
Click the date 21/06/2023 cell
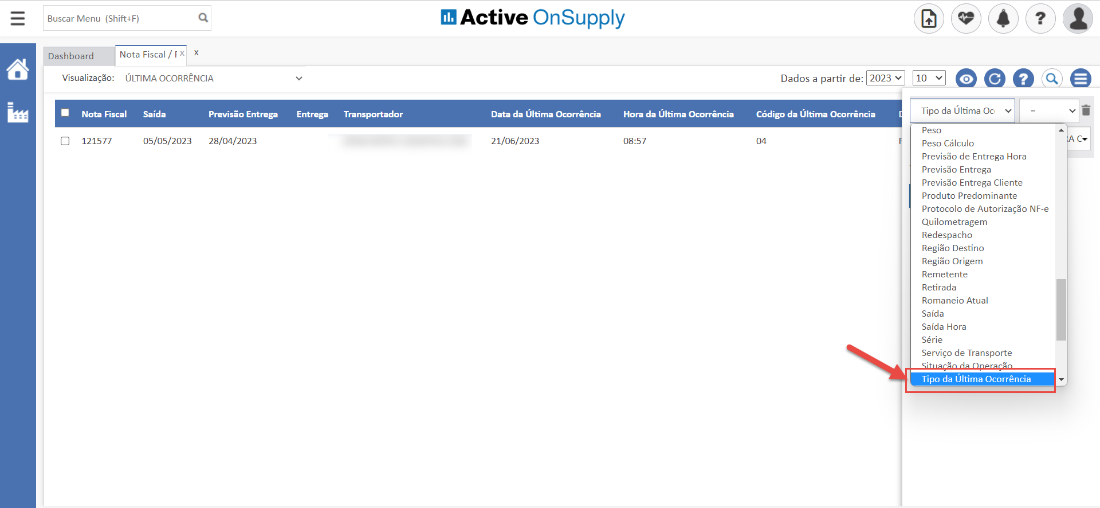pos(515,141)
